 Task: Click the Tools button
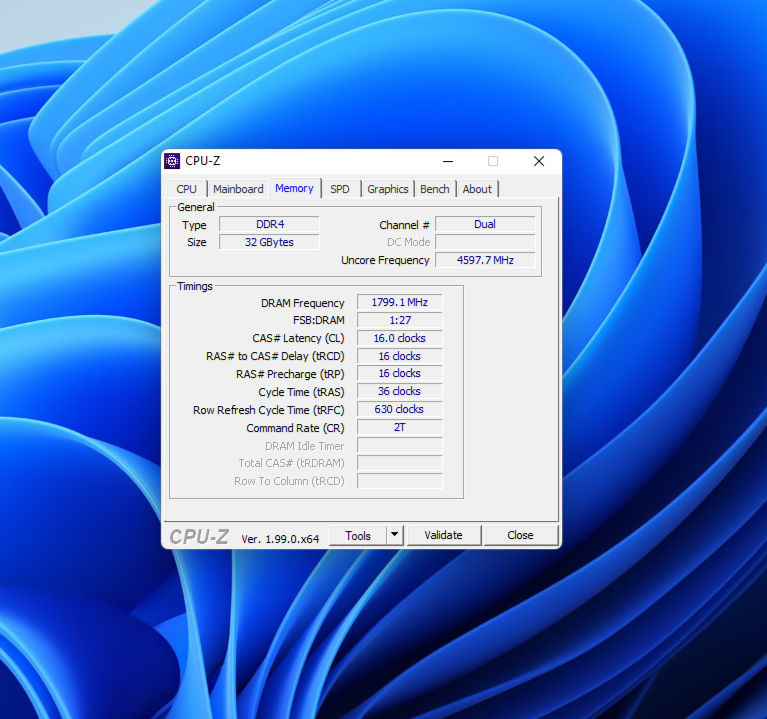[x=358, y=536]
